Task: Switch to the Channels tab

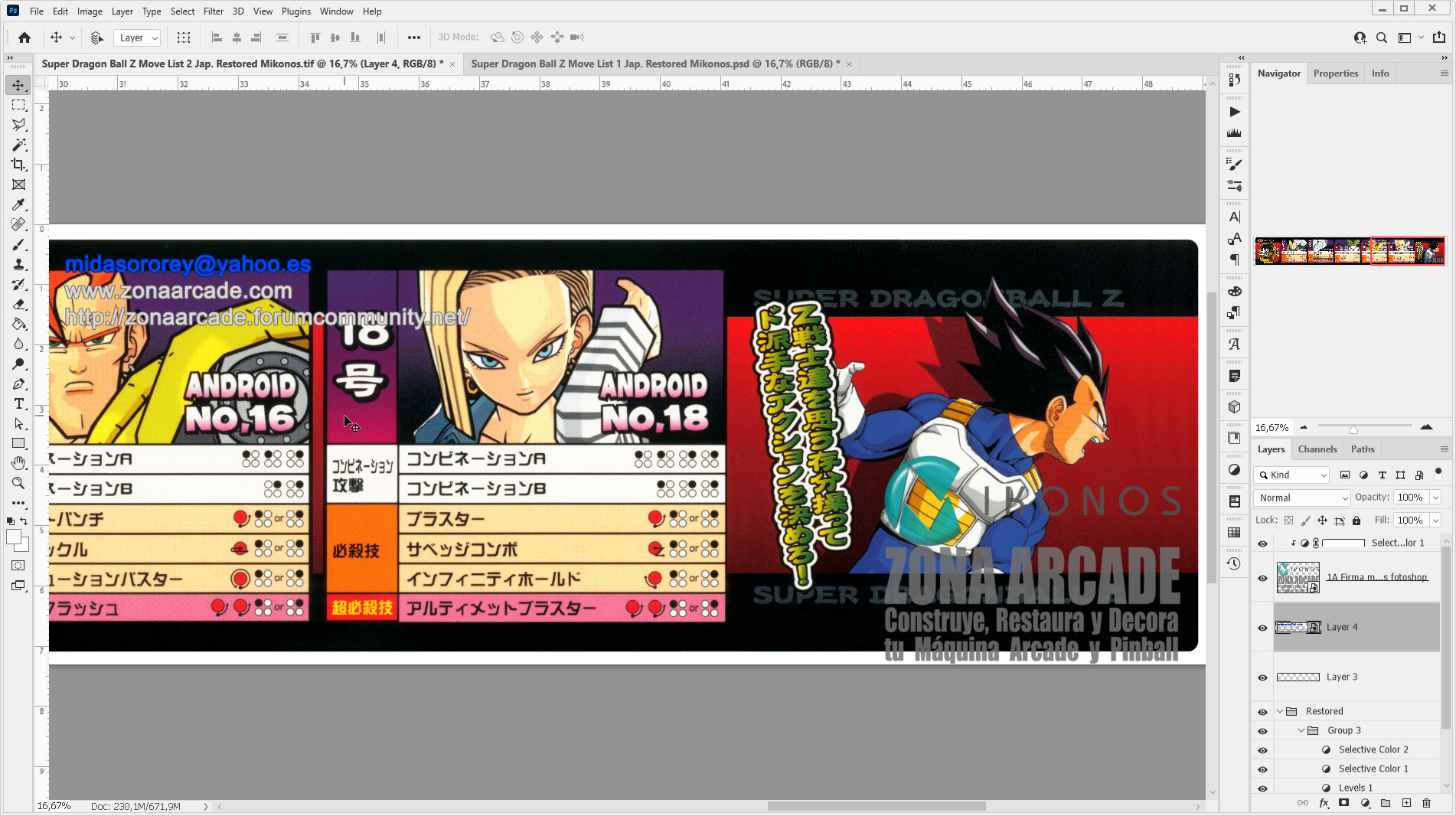Action: click(1317, 449)
